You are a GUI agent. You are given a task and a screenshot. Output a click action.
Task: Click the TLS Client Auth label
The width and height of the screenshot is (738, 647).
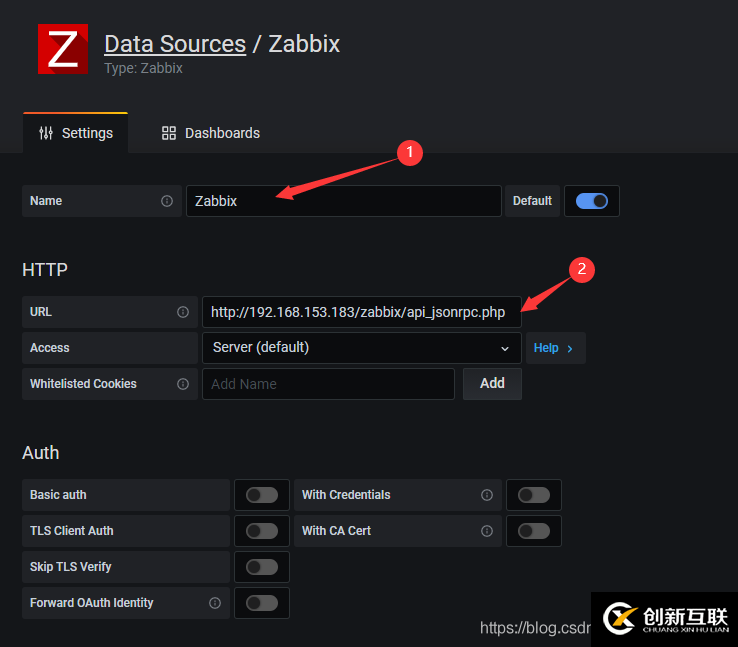pyautogui.click(x=72, y=531)
